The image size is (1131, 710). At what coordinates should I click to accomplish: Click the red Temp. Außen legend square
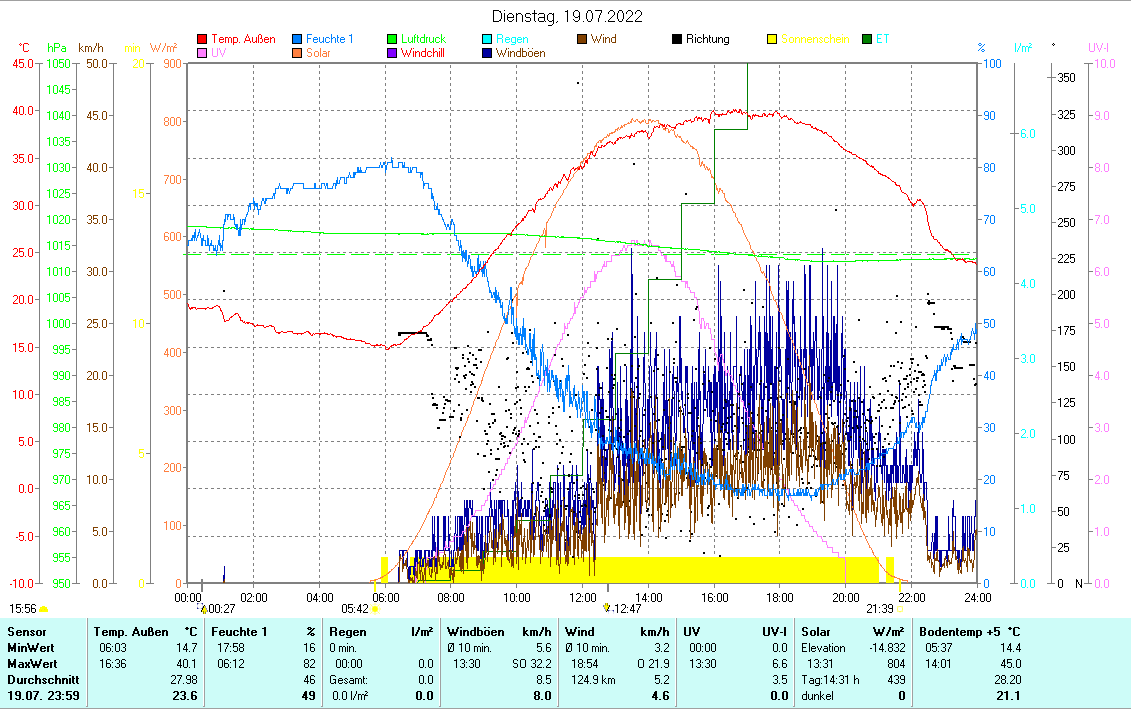(203, 40)
